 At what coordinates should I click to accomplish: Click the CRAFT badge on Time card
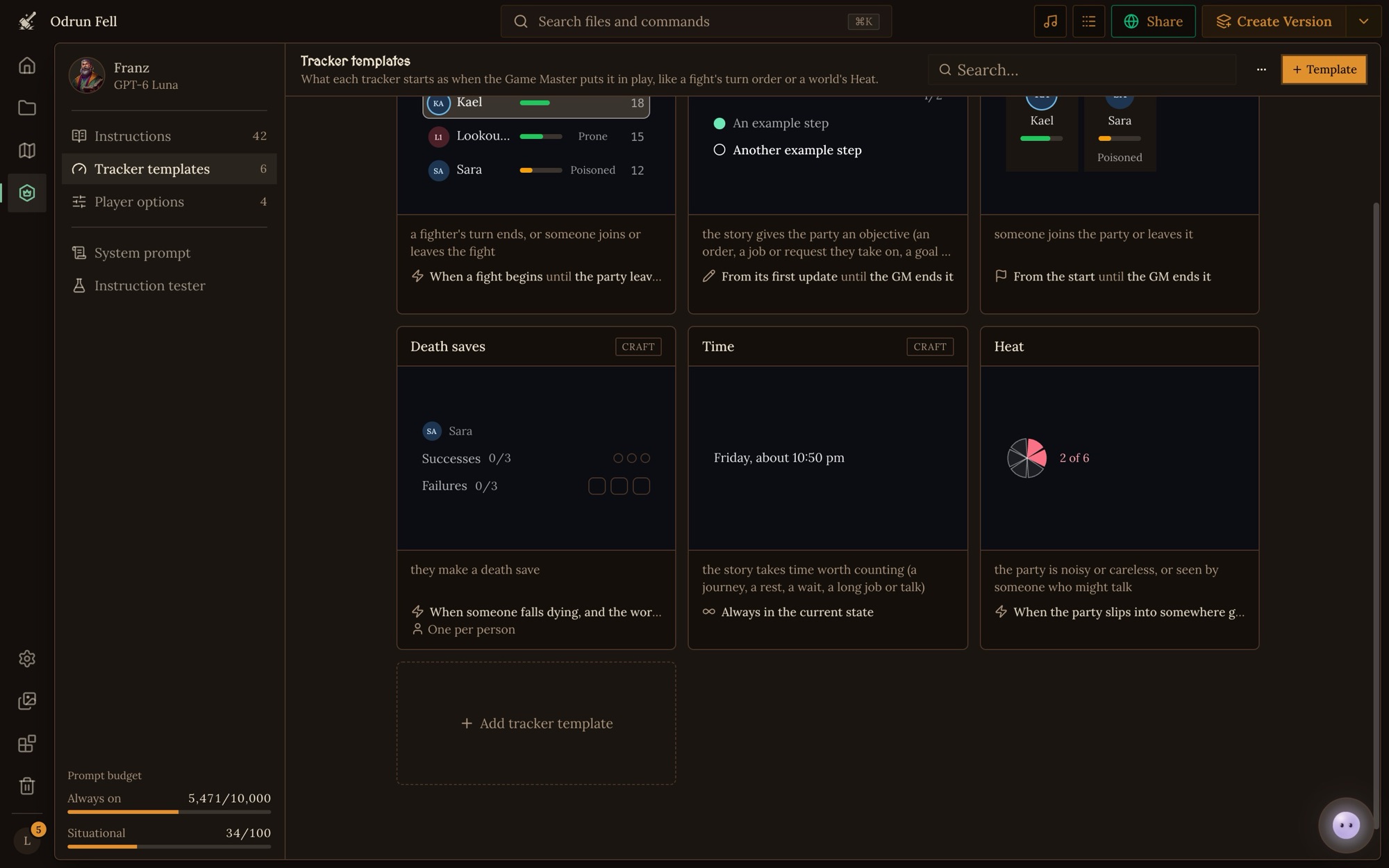[930, 347]
